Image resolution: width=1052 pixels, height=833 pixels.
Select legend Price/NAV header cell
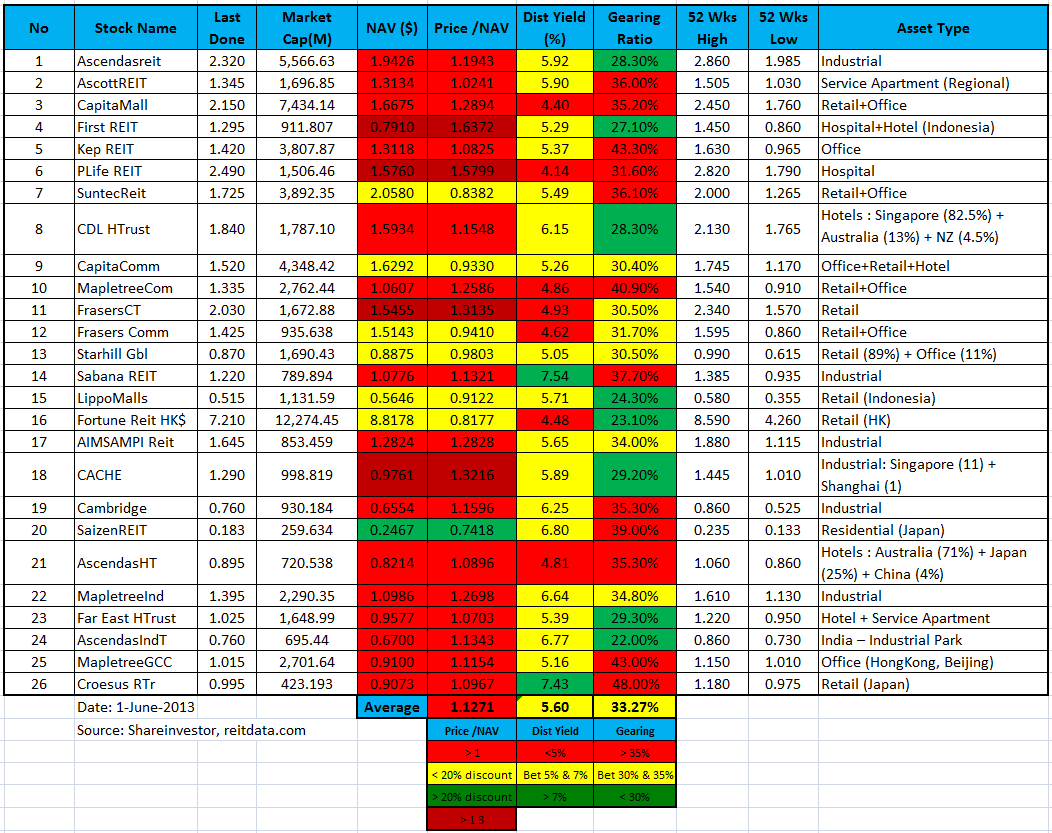point(472,731)
